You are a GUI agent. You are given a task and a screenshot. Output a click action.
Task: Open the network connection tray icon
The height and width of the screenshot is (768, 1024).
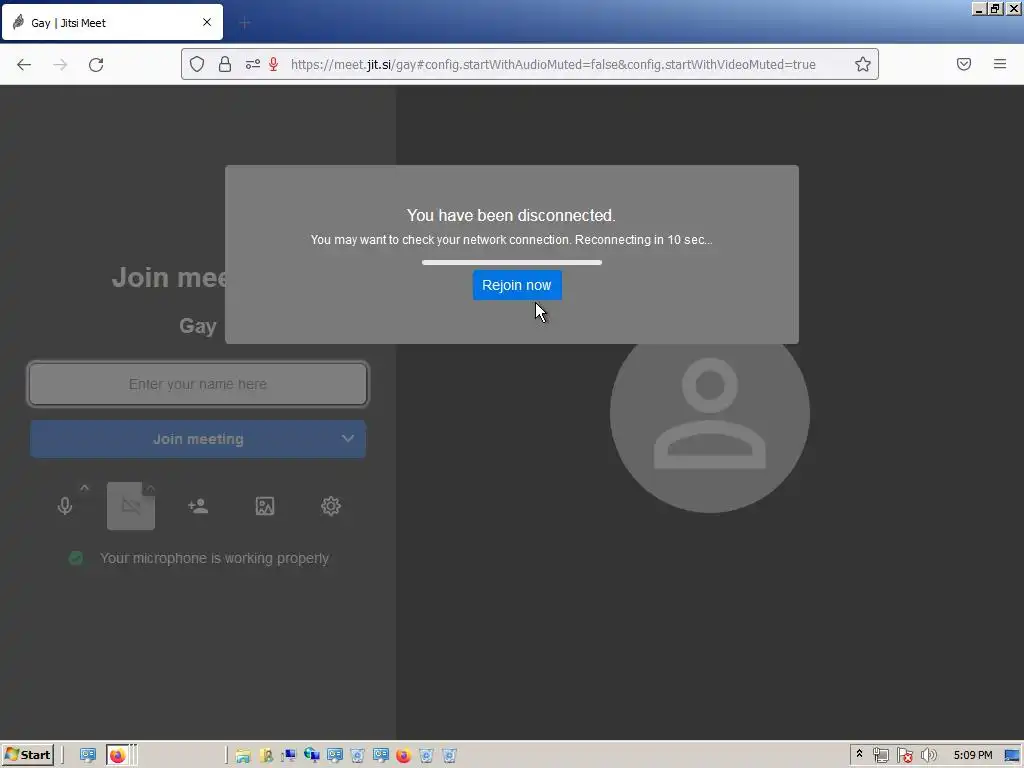[x=881, y=756]
